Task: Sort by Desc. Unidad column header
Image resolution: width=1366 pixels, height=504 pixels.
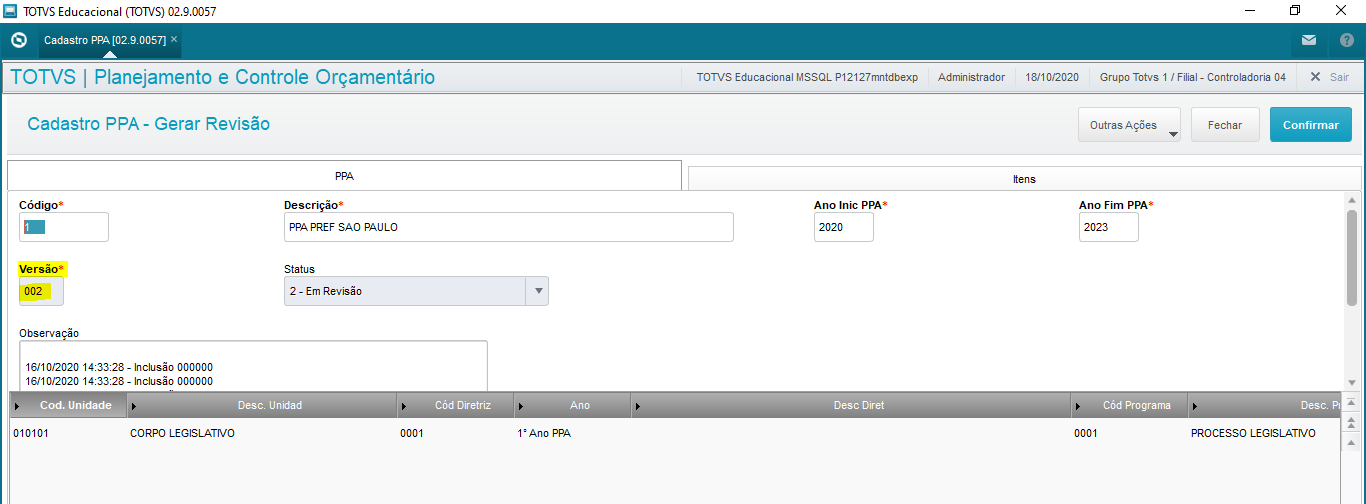Action: pos(262,405)
